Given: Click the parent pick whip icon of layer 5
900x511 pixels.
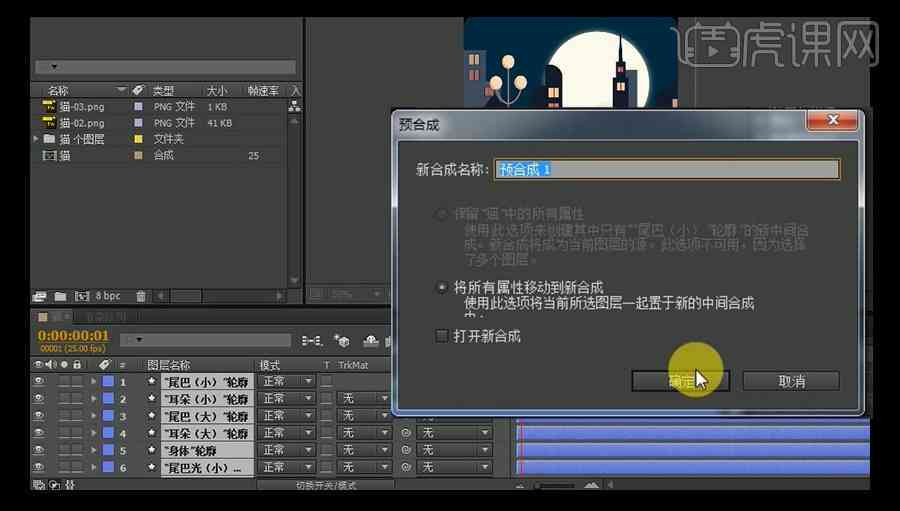Looking at the screenshot, I should (406, 450).
